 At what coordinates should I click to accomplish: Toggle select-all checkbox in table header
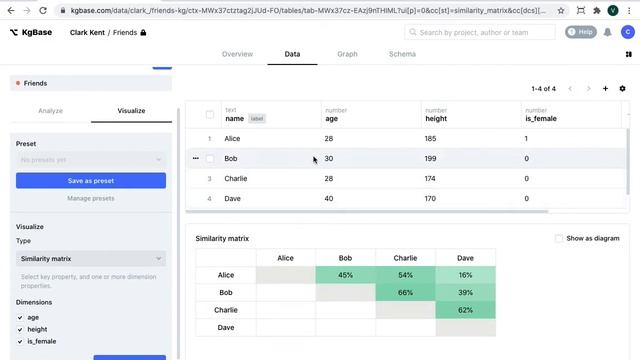(x=210, y=115)
